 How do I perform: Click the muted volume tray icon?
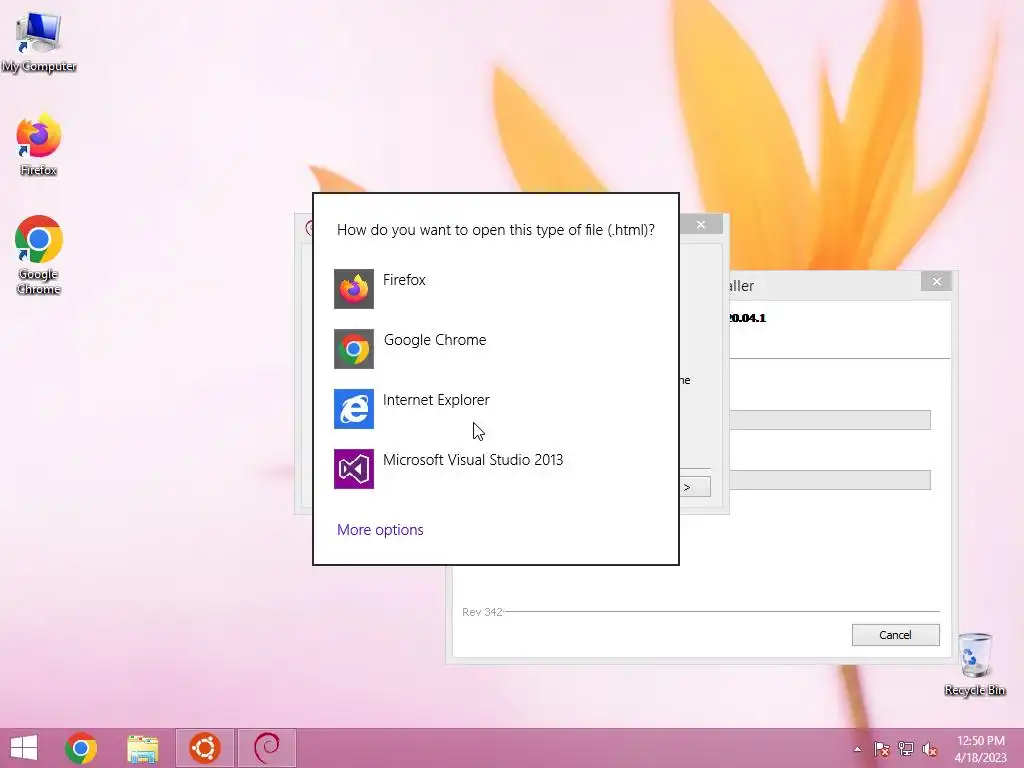pos(929,749)
